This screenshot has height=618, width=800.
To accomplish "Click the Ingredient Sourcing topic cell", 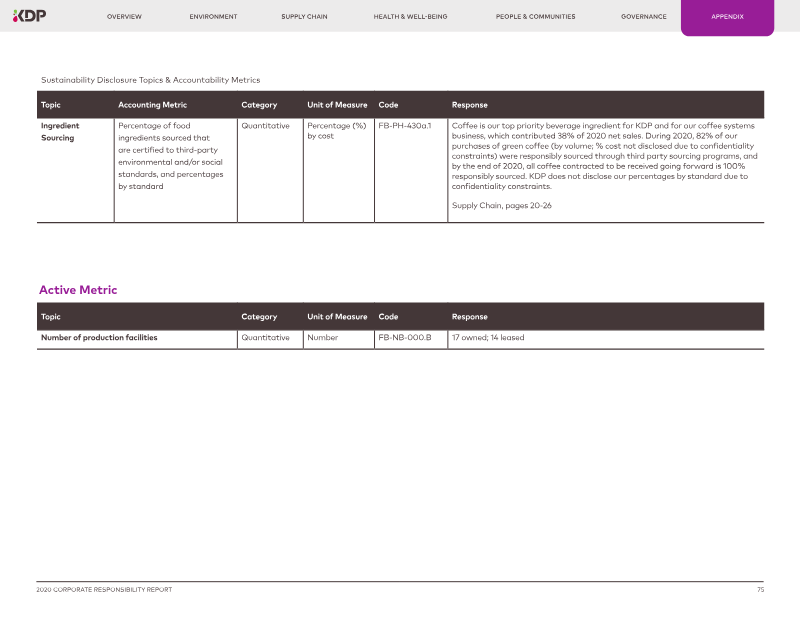I will [x=60, y=132].
